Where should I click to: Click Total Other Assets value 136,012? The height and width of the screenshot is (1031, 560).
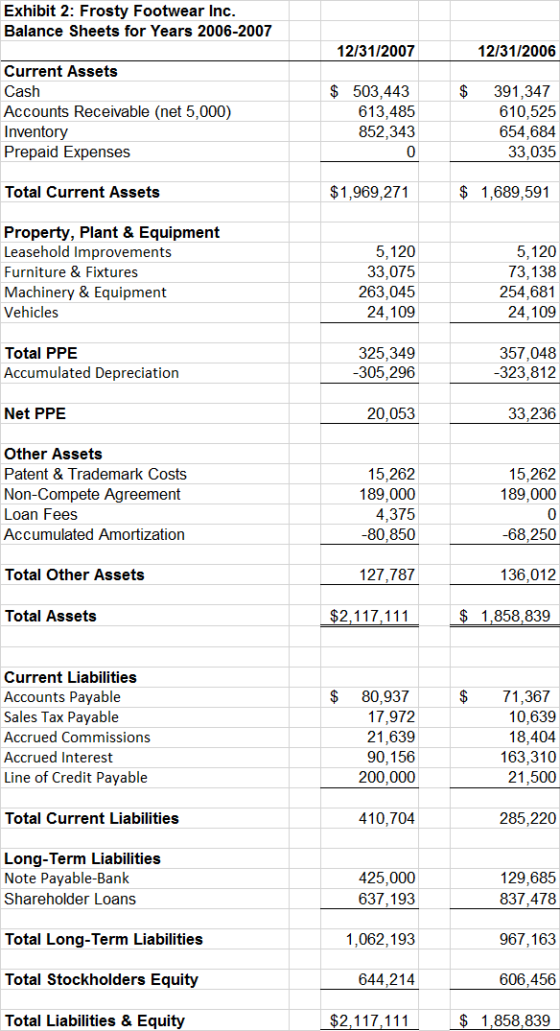[528, 575]
